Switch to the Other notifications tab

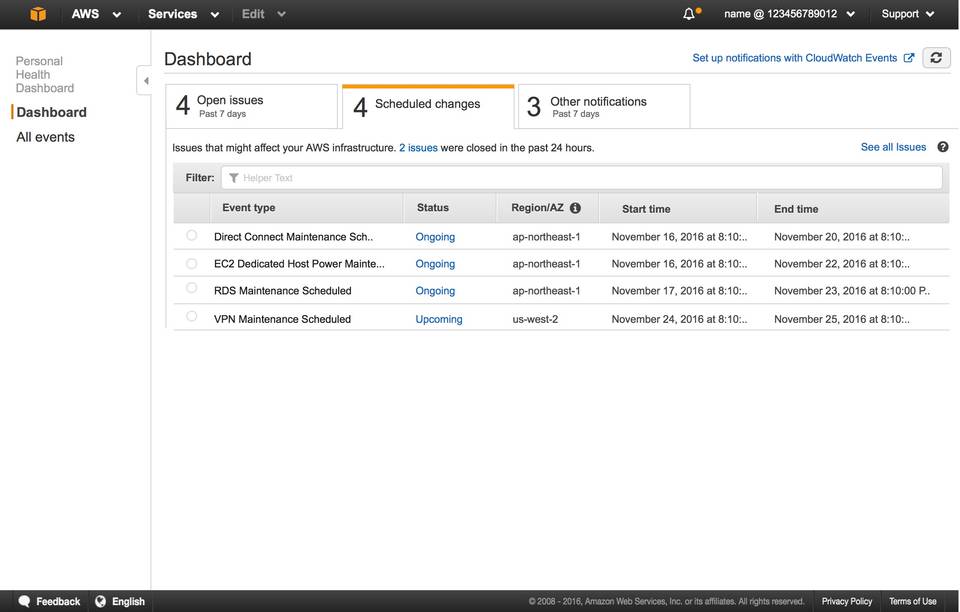pyautogui.click(x=602, y=105)
